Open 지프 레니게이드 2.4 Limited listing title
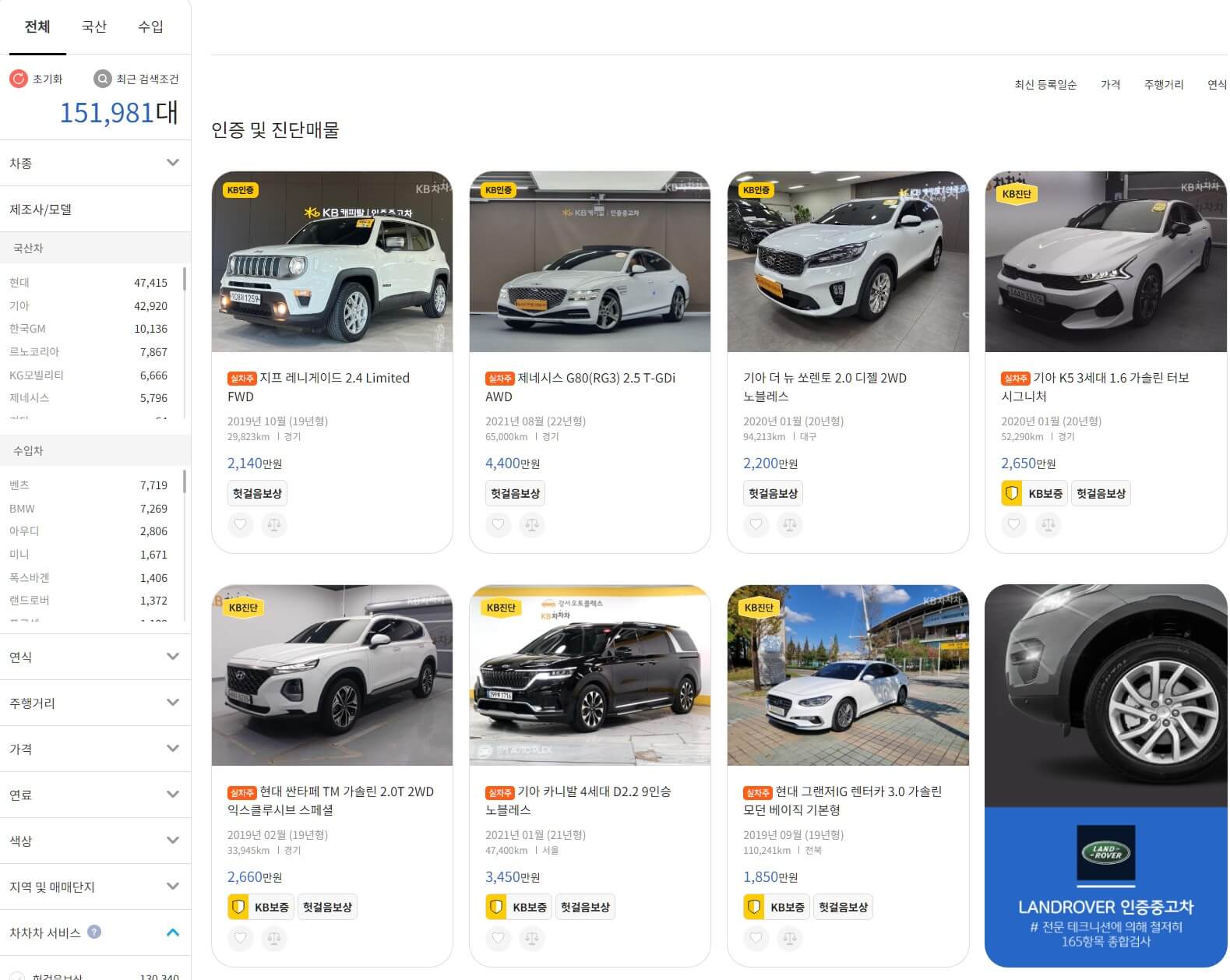Viewport: 1230px width, 980px height. pyautogui.click(x=319, y=387)
